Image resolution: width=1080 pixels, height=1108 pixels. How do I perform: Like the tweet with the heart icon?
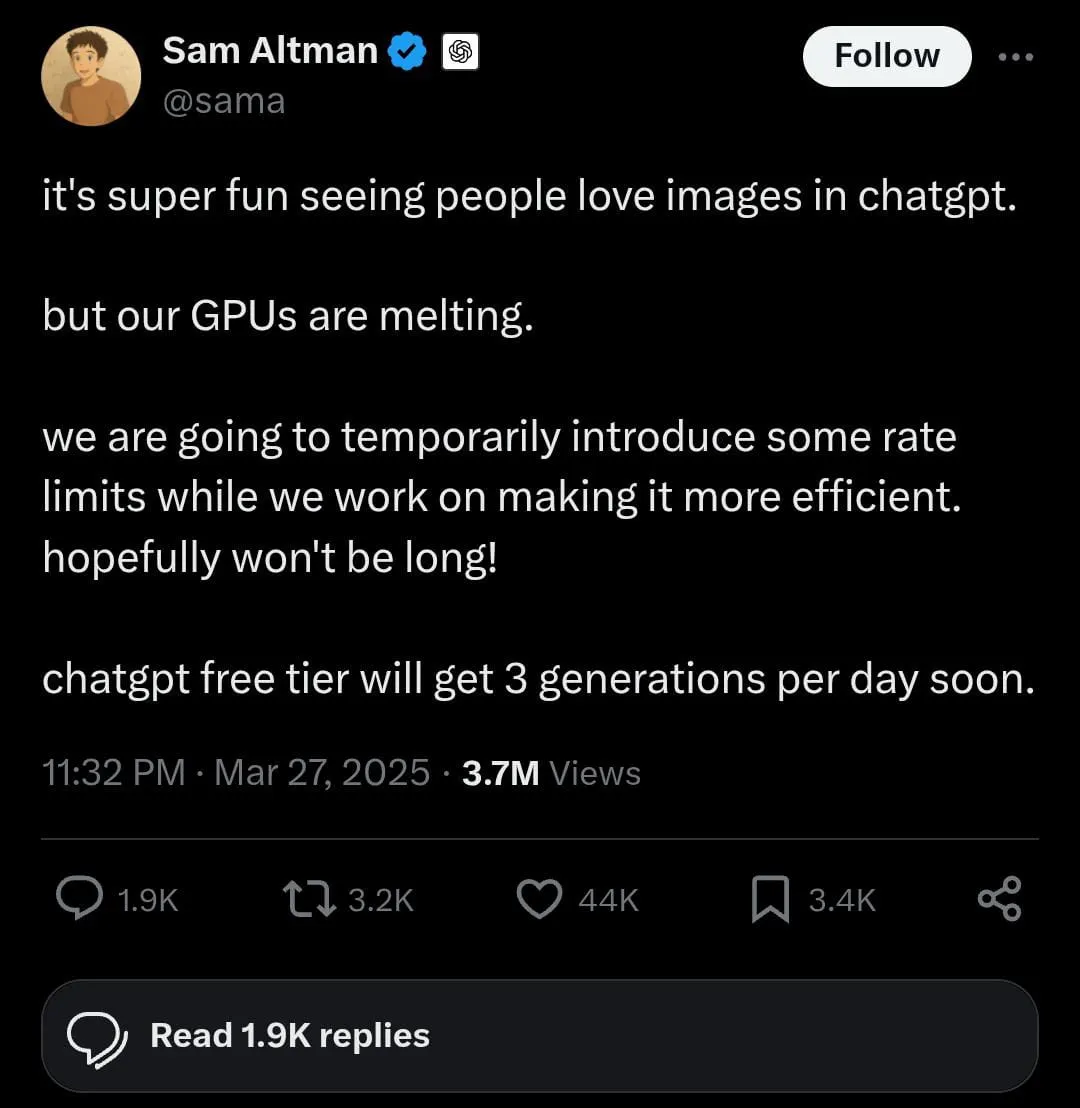(x=539, y=898)
